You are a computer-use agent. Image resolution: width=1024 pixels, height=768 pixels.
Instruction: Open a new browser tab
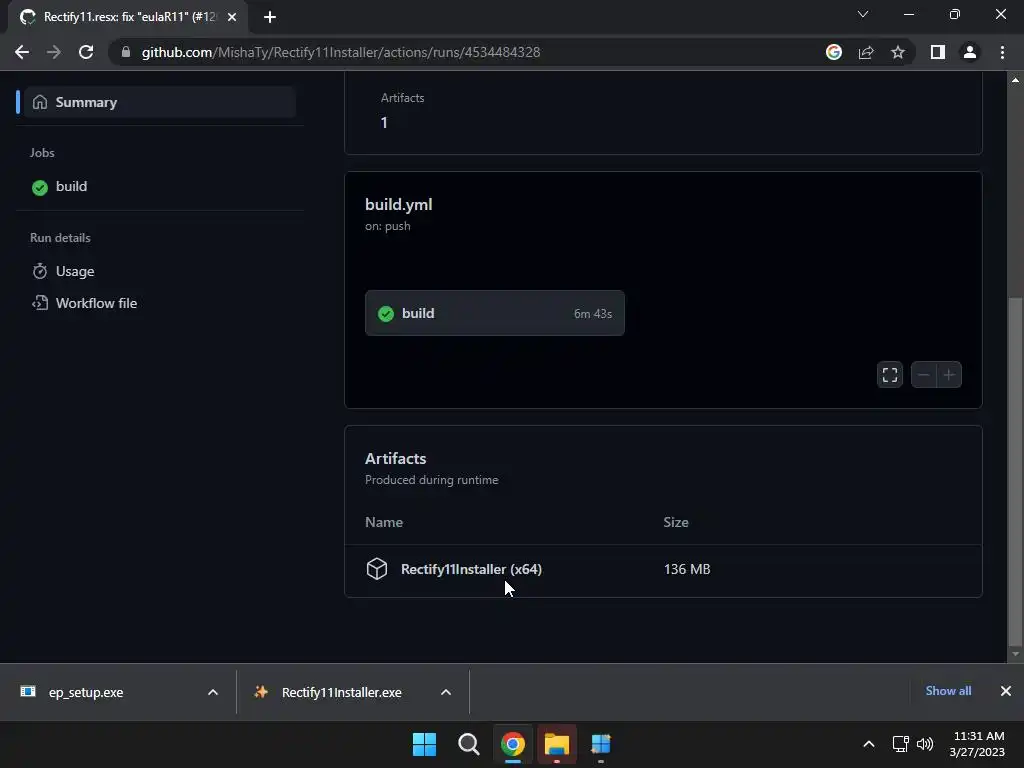[270, 17]
